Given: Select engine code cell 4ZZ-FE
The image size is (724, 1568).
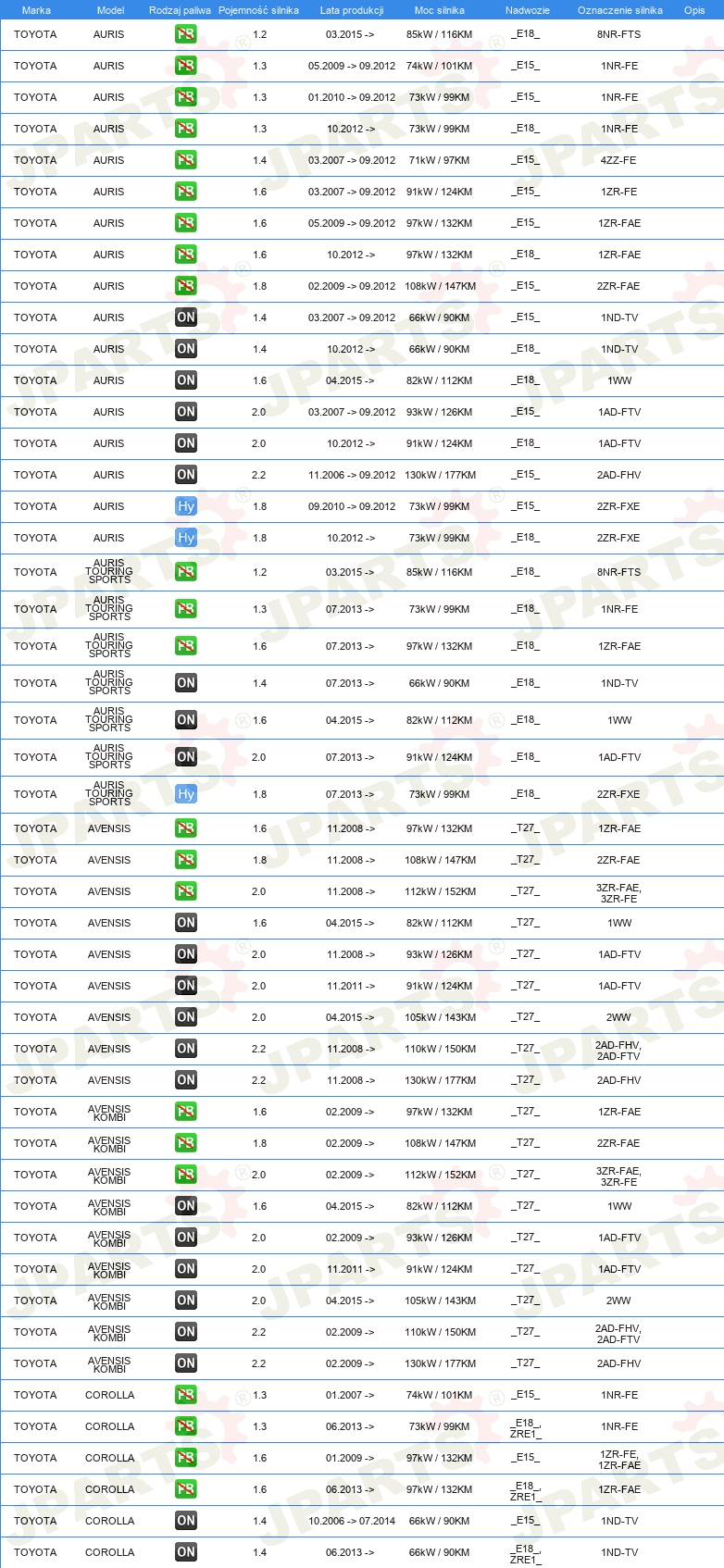Looking at the screenshot, I should tap(618, 160).
